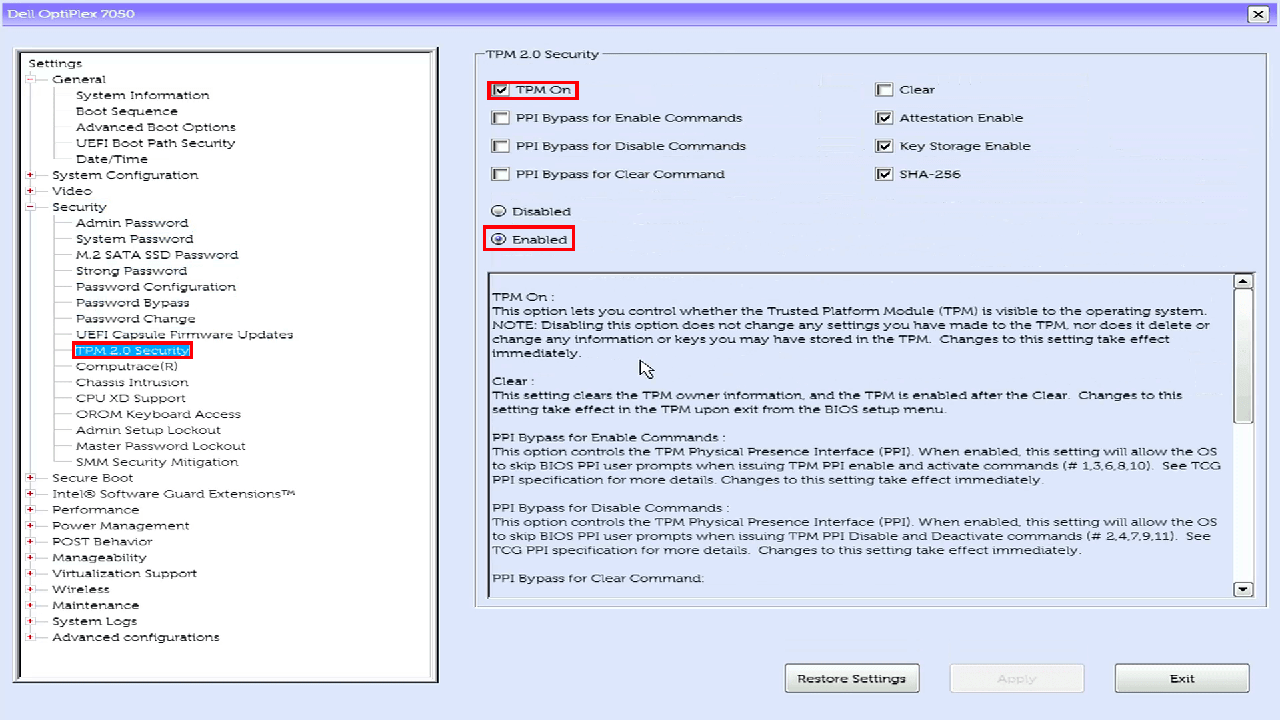This screenshot has width=1280, height=720.
Task: Click the description scrollbar up arrow
Action: [x=1243, y=282]
